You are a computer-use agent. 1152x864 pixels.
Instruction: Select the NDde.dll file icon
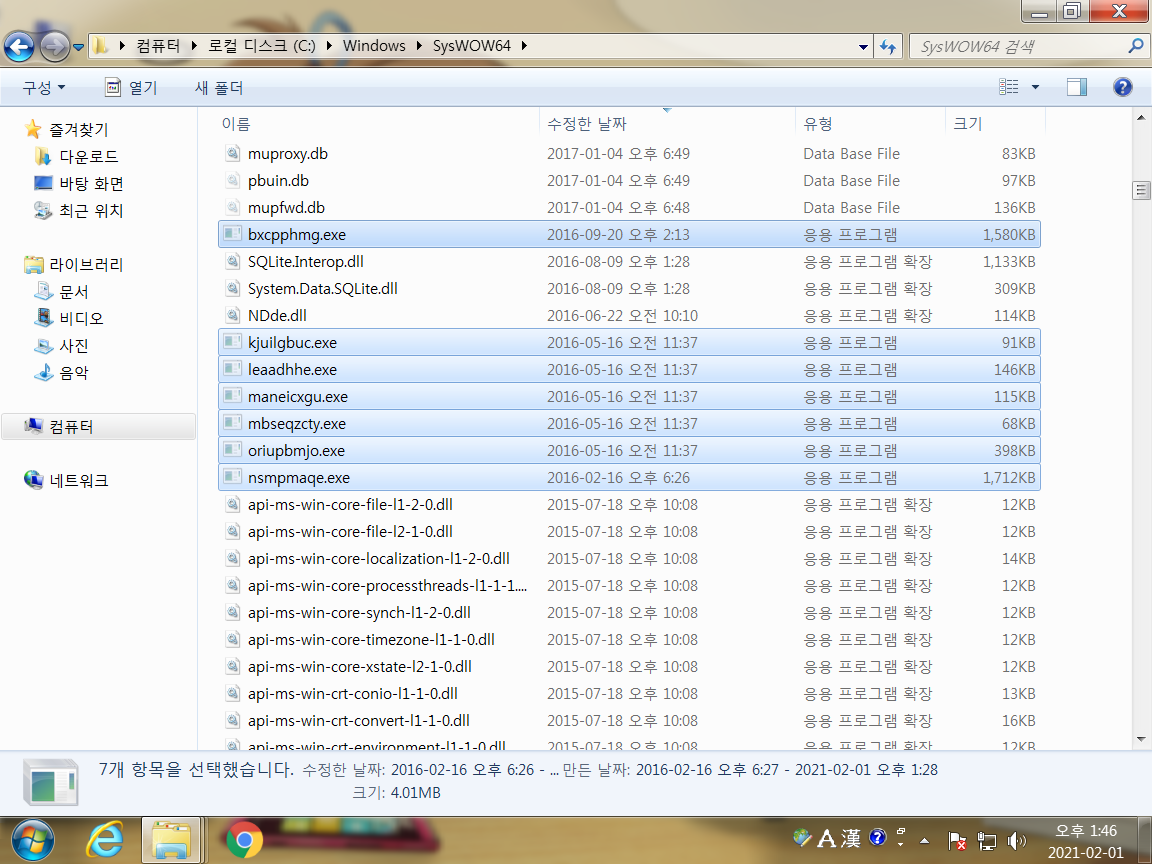click(232, 316)
